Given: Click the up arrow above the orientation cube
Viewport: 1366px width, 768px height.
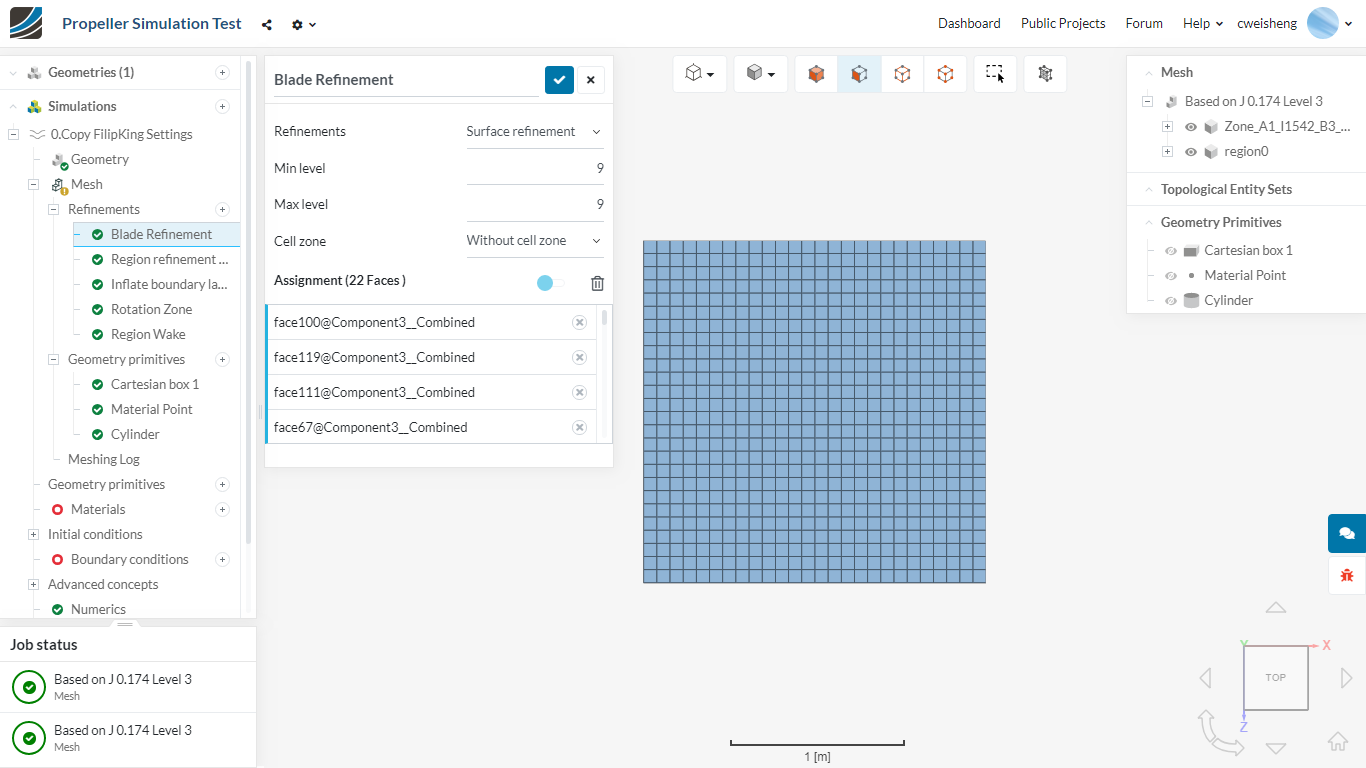Looking at the screenshot, I should [x=1276, y=607].
